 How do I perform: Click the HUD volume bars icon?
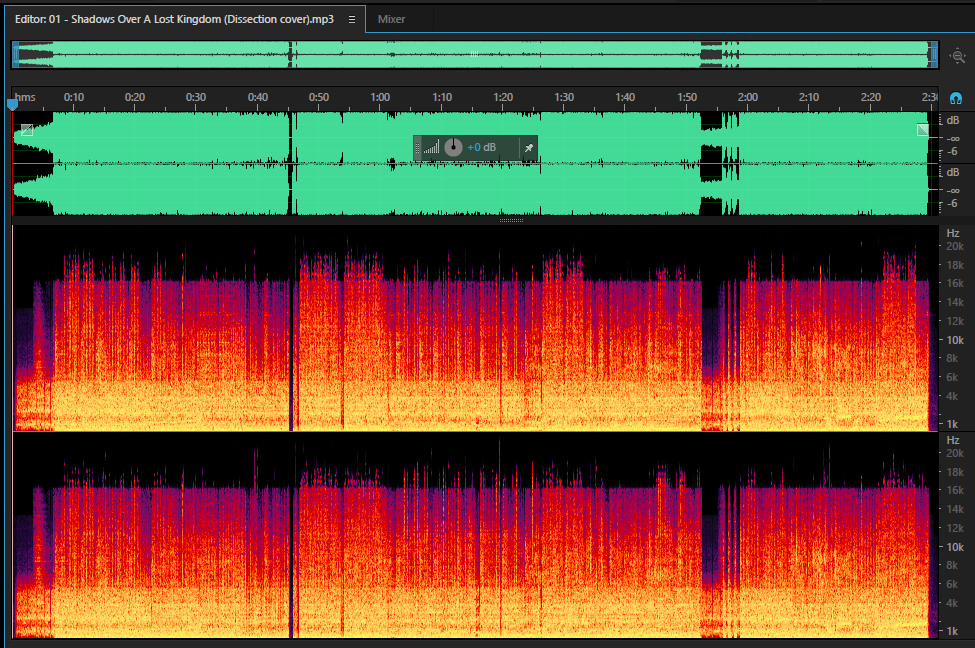(432, 148)
